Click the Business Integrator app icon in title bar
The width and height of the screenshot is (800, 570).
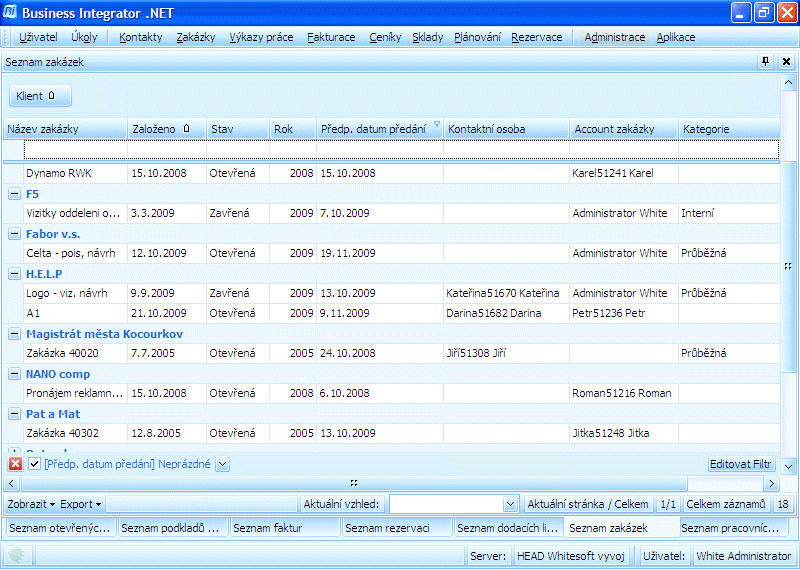point(10,12)
